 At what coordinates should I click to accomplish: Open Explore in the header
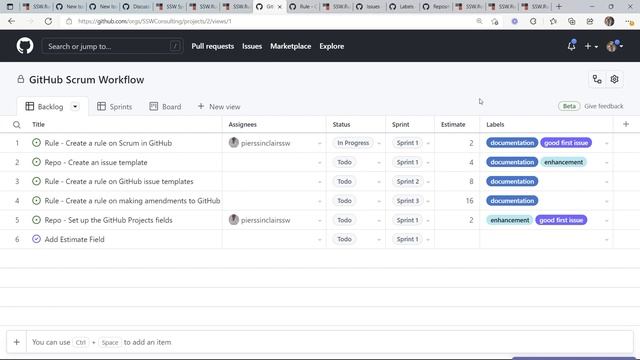pyautogui.click(x=331, y=46)
